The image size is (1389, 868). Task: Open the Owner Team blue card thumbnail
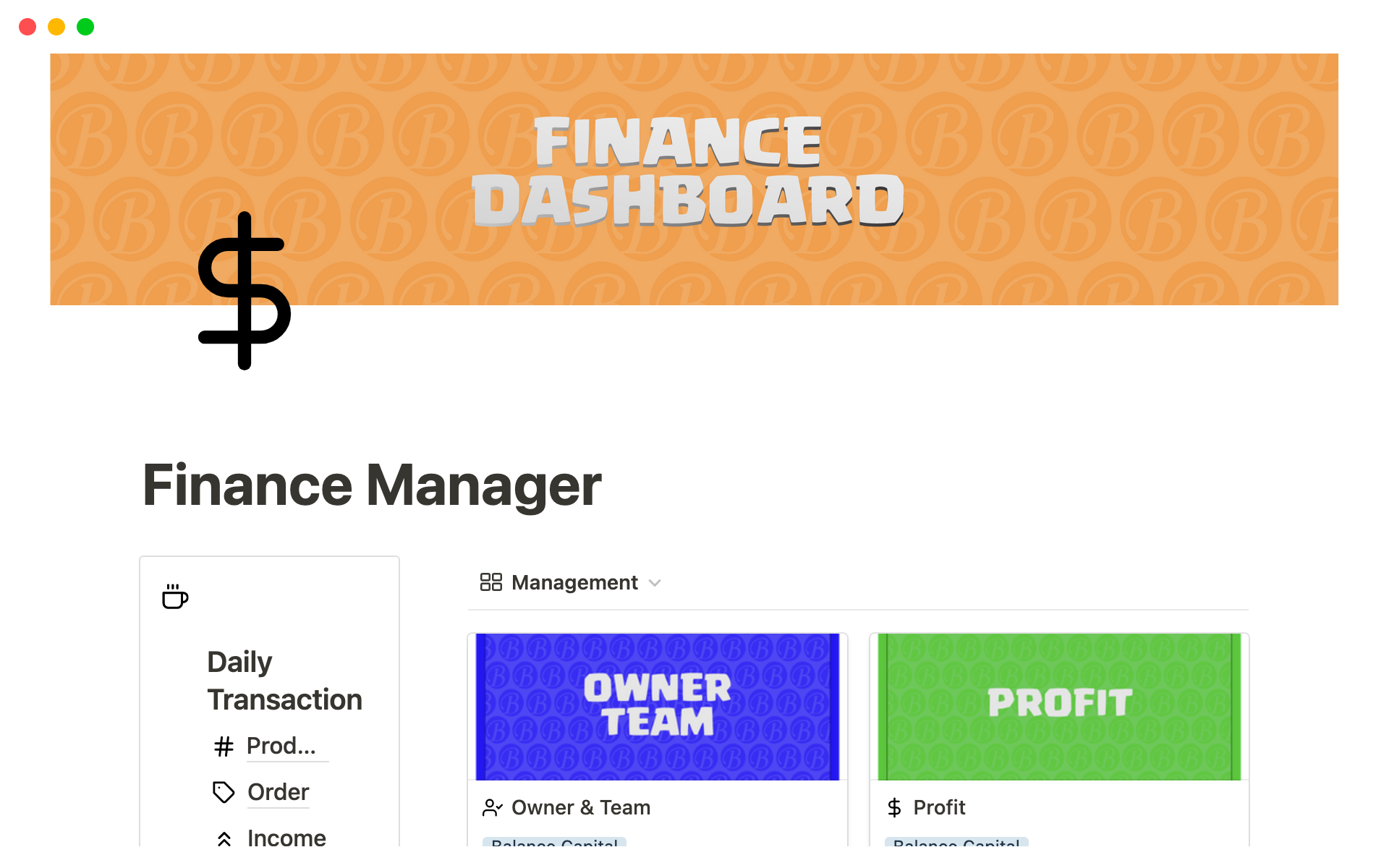[658, 707]
